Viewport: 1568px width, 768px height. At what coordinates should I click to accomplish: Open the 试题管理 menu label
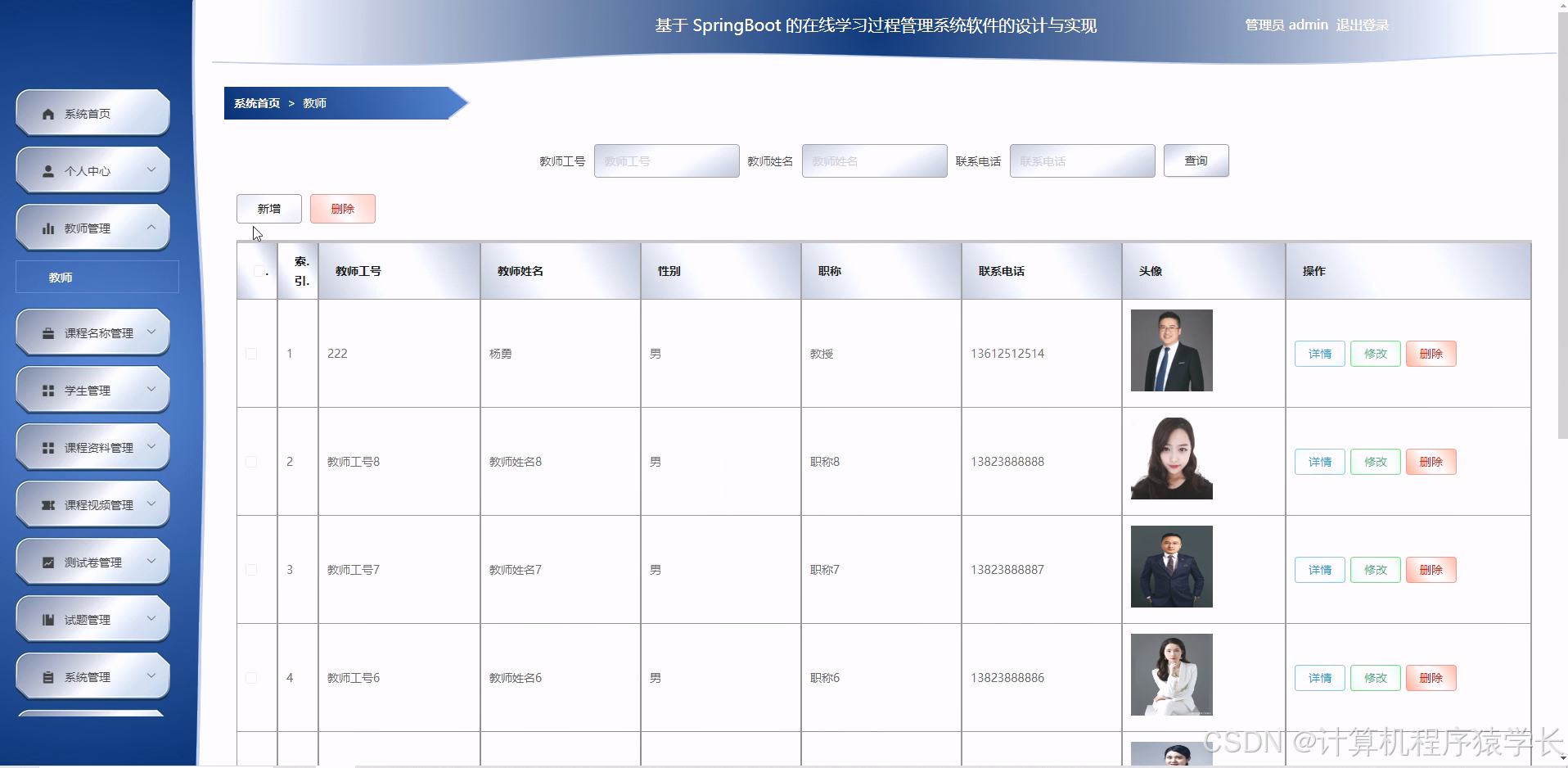(x=88, y=621)
